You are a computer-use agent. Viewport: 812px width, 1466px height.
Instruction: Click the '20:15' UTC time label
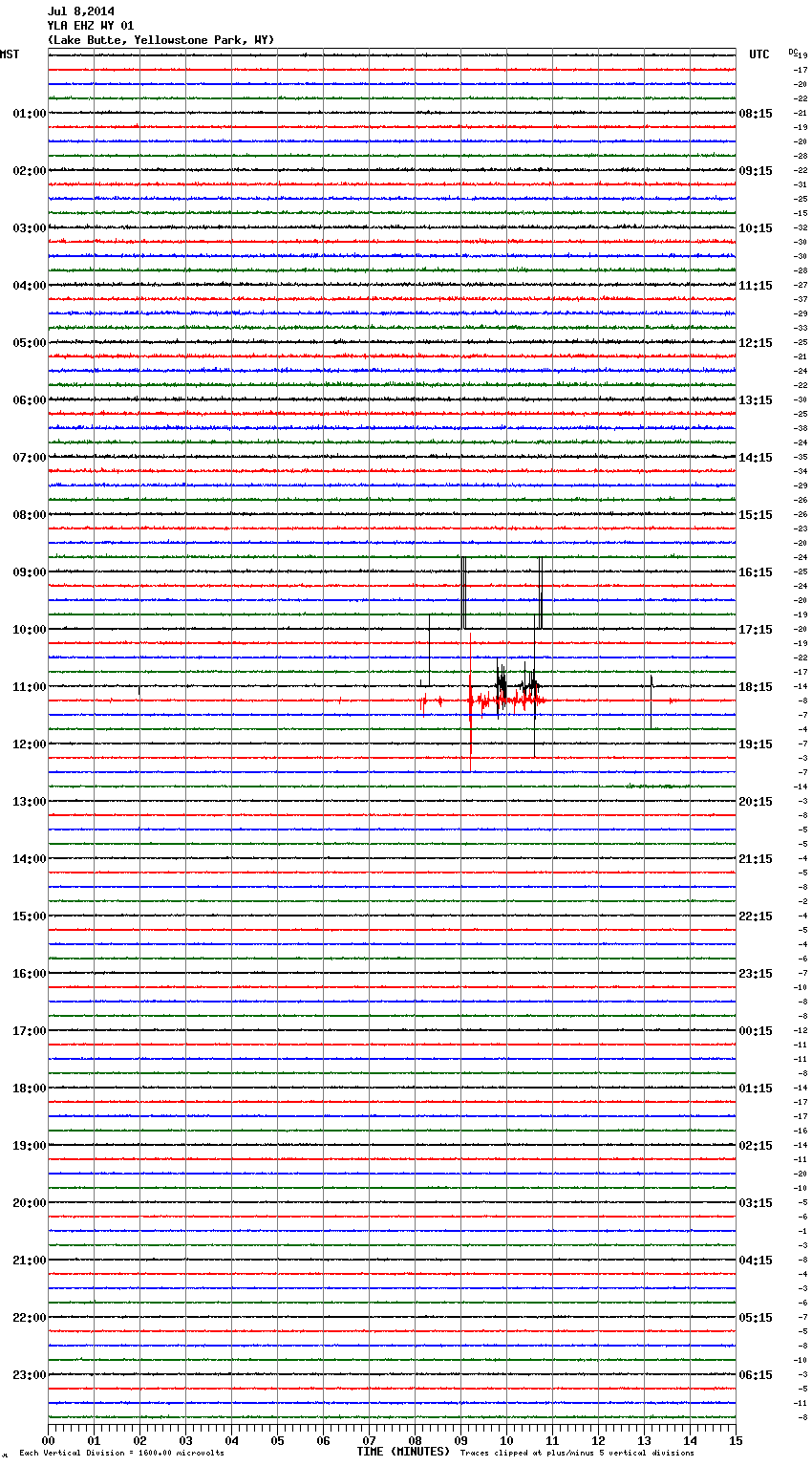click(x=756, y=802)
